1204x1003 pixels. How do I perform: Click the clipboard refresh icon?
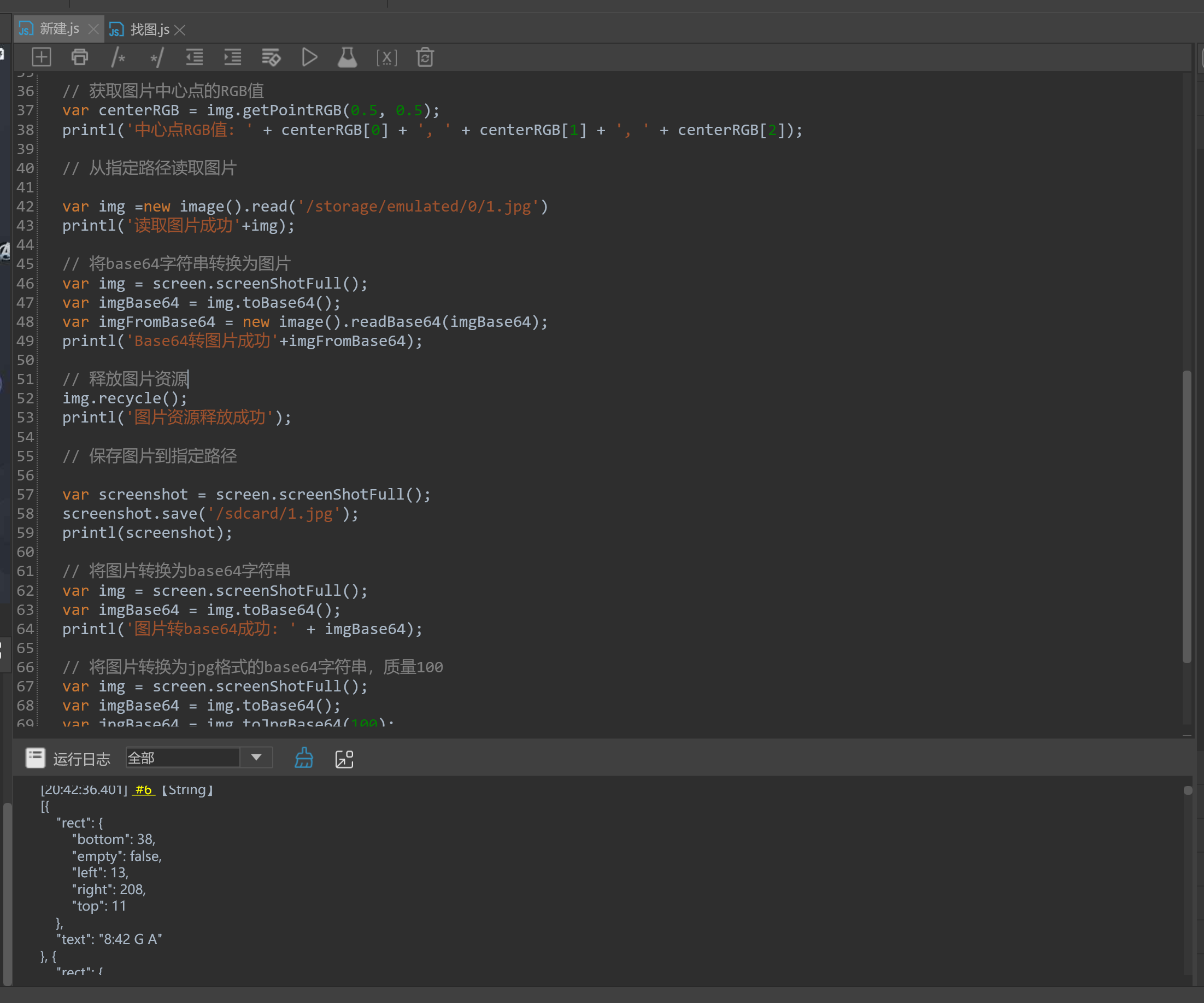pos(425,57)
